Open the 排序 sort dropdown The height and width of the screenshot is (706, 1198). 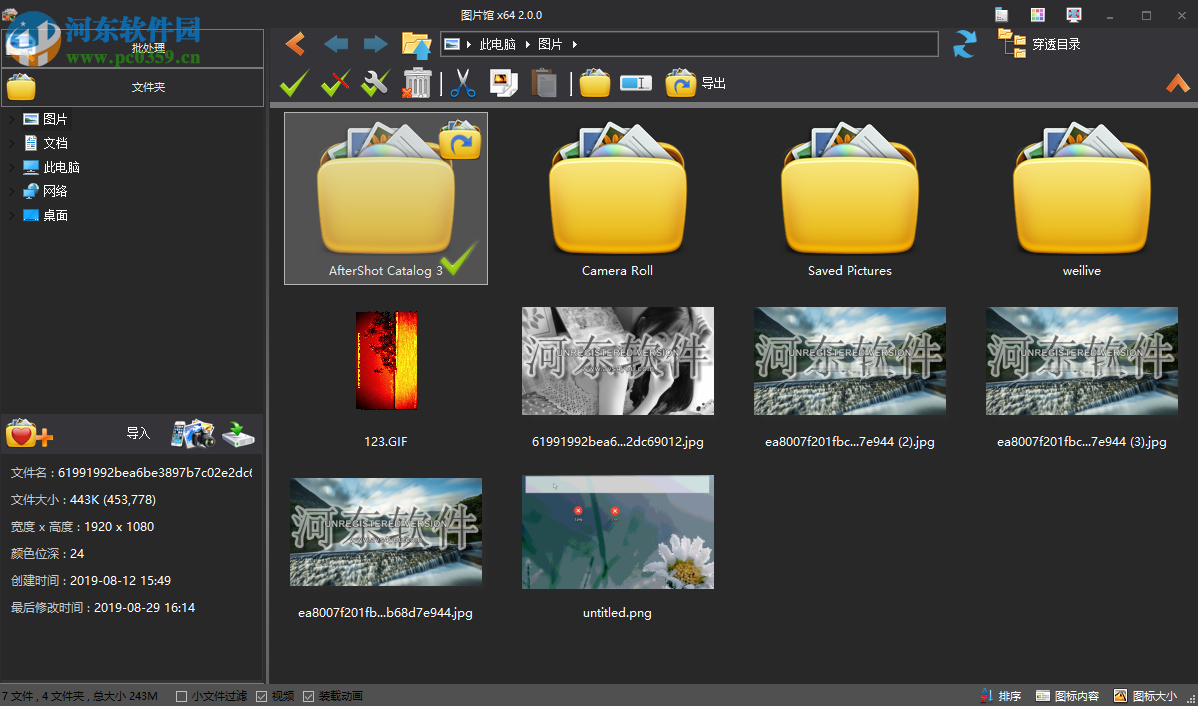pos(1000,696)
